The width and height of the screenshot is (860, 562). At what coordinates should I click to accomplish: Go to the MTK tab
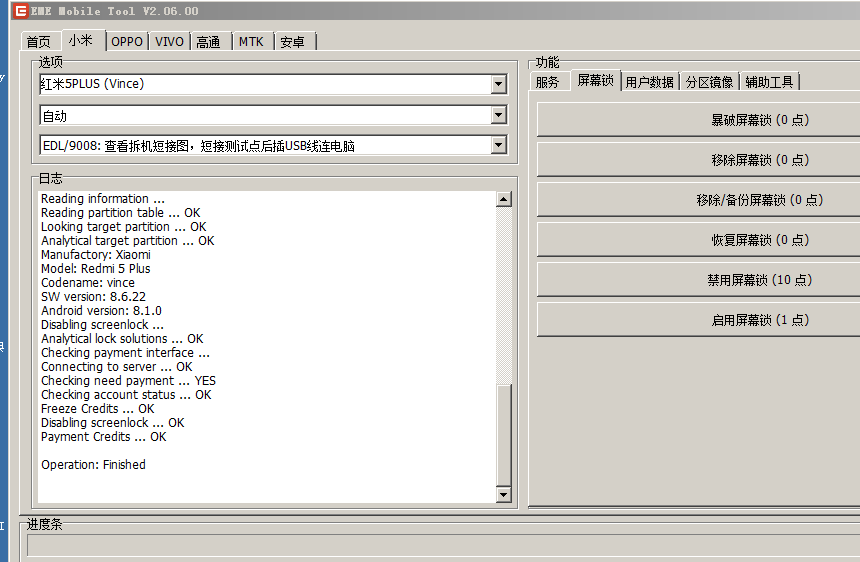(x=251, y=42)
